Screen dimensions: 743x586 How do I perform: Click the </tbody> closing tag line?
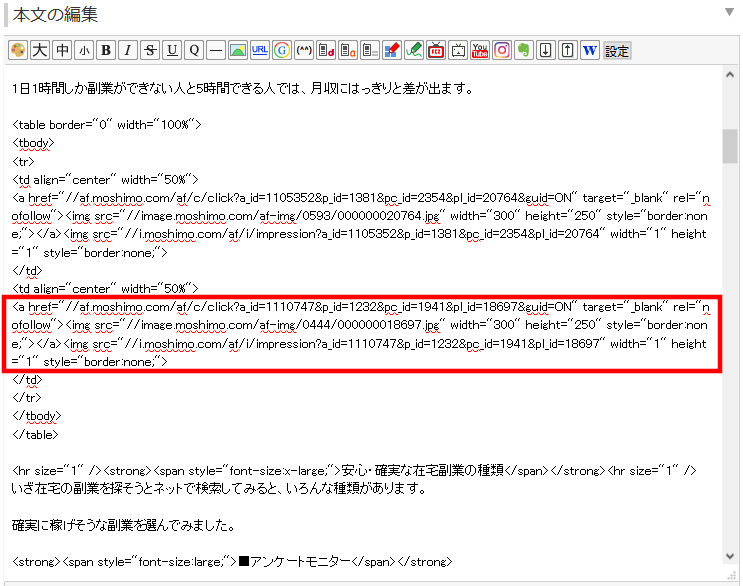coord(36,416)
